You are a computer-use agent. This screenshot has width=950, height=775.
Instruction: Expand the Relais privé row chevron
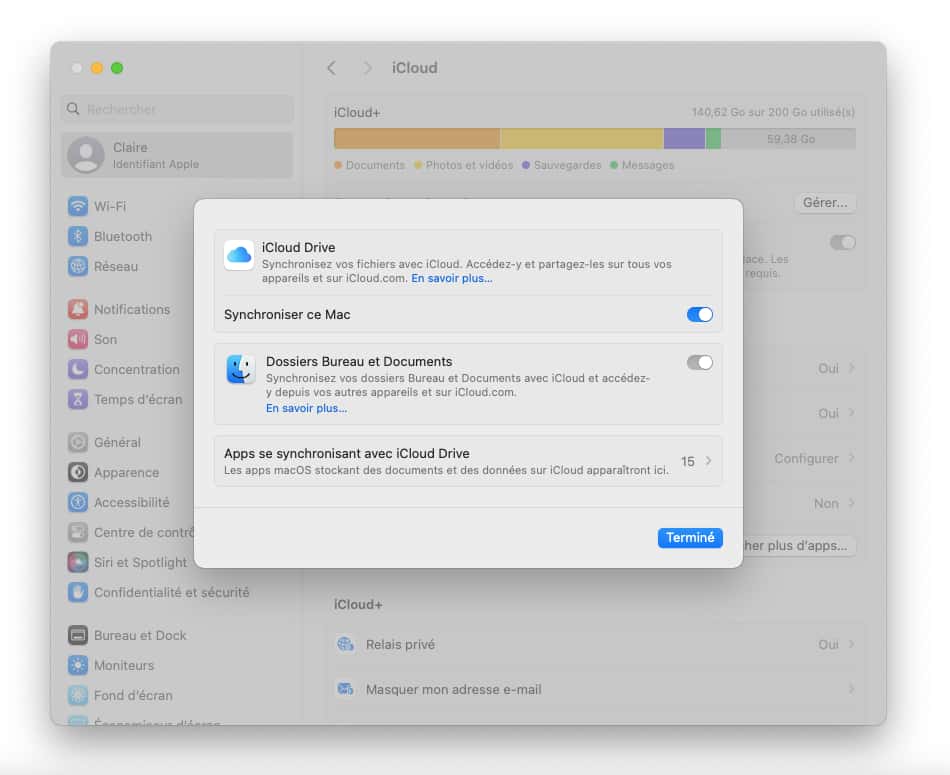[x=851, y=644]
